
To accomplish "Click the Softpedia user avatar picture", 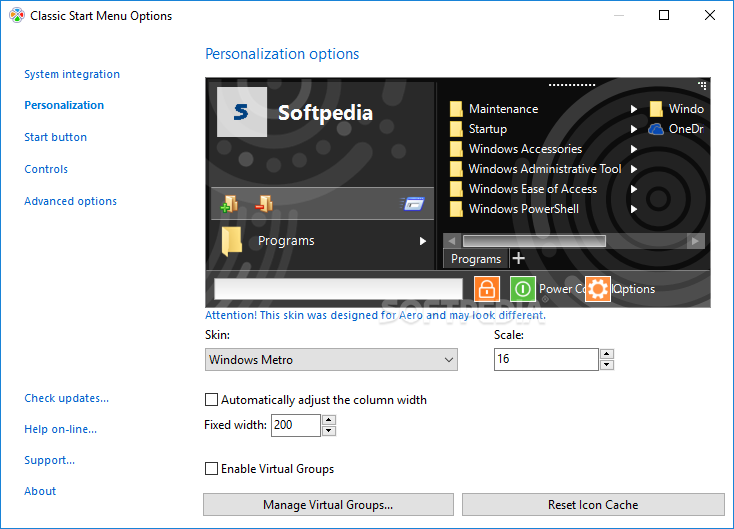I will 242,112.
